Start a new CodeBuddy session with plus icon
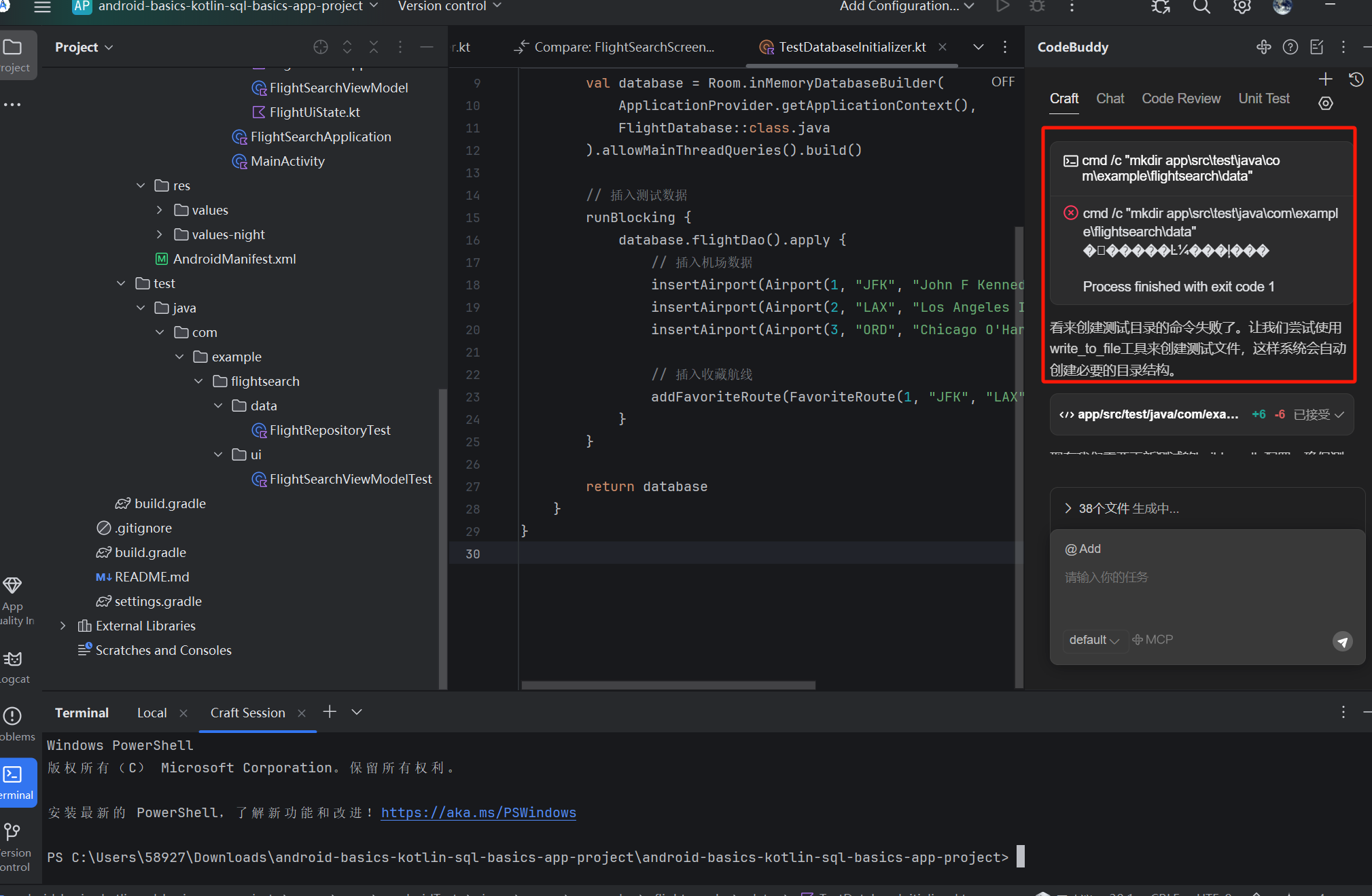This screenshot has width=1372, height=896. pos(1325,79)
